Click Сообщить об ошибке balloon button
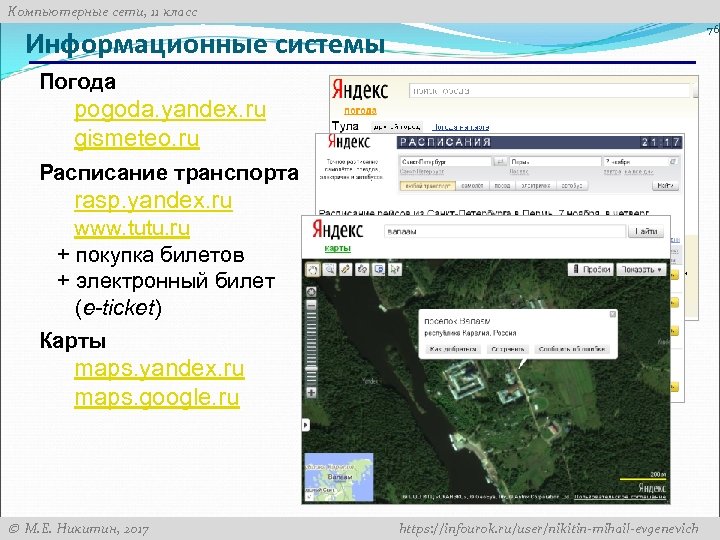Image resolution: width=720 pixels, height=540 pixels. pyautogui.click(x=572, y=349)
